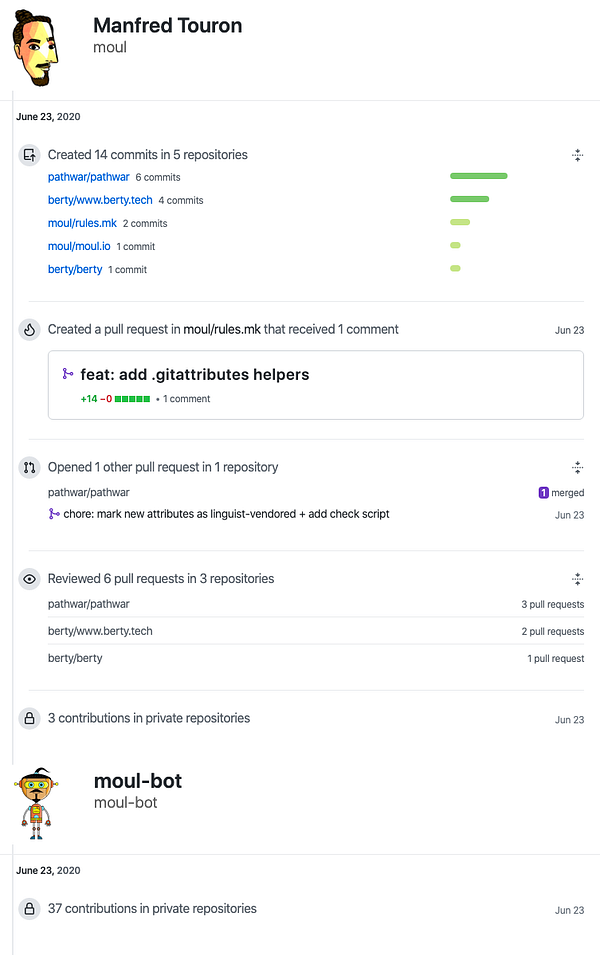This screenshot has height=955, width=600.
Task: Click the branch icon beside chore: mark new attributes
Action: pyautogui.click(x=54, y=514)
